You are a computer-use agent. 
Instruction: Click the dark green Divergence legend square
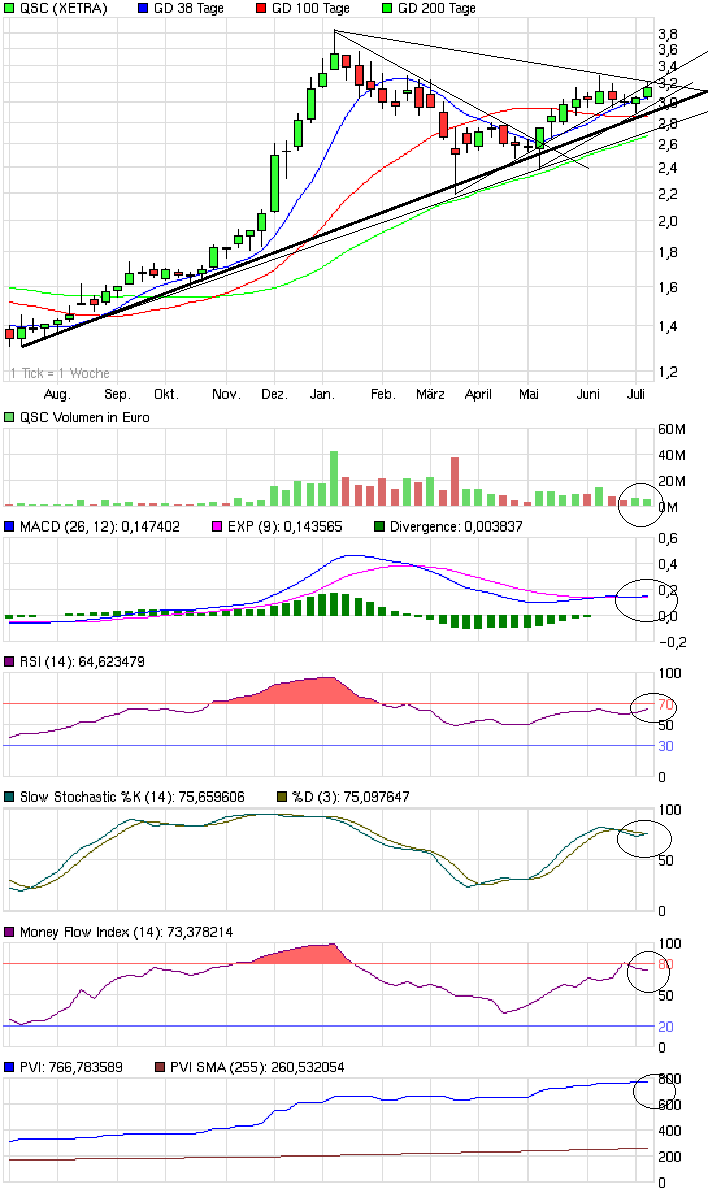click(x=380, y=526)
